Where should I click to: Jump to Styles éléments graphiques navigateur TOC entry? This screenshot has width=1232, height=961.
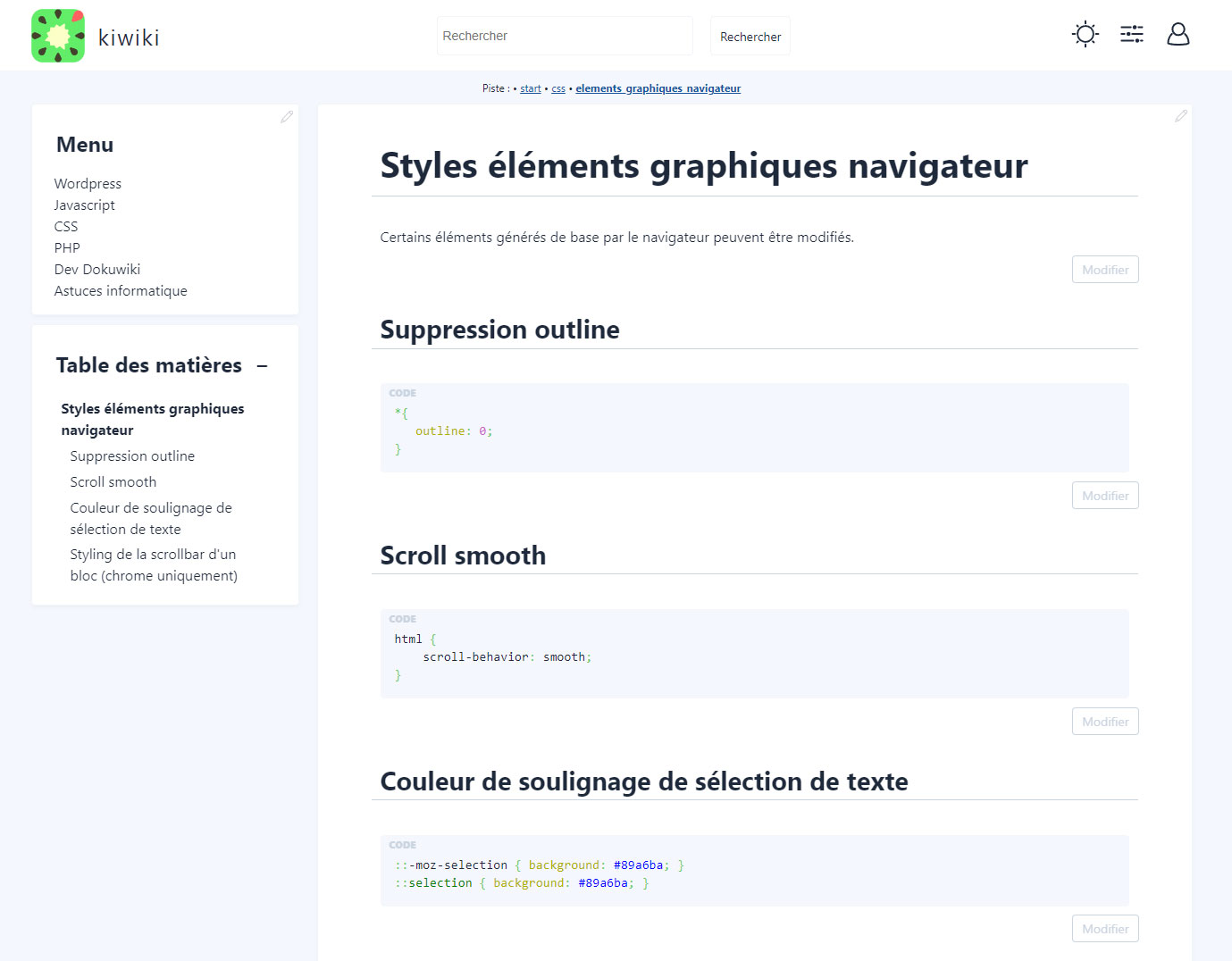[153, 419]
